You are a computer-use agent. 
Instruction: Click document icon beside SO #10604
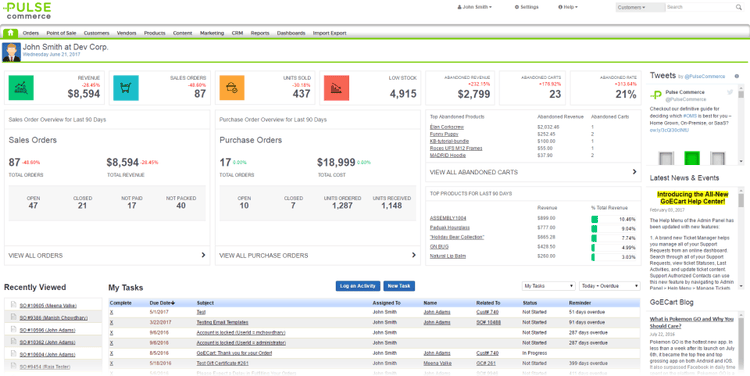point(13,354)
